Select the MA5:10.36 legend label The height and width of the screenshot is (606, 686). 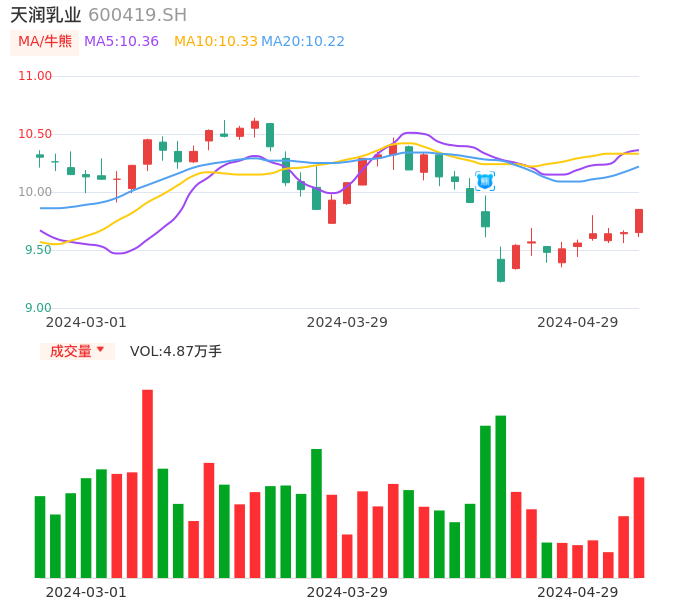(121, 42)
